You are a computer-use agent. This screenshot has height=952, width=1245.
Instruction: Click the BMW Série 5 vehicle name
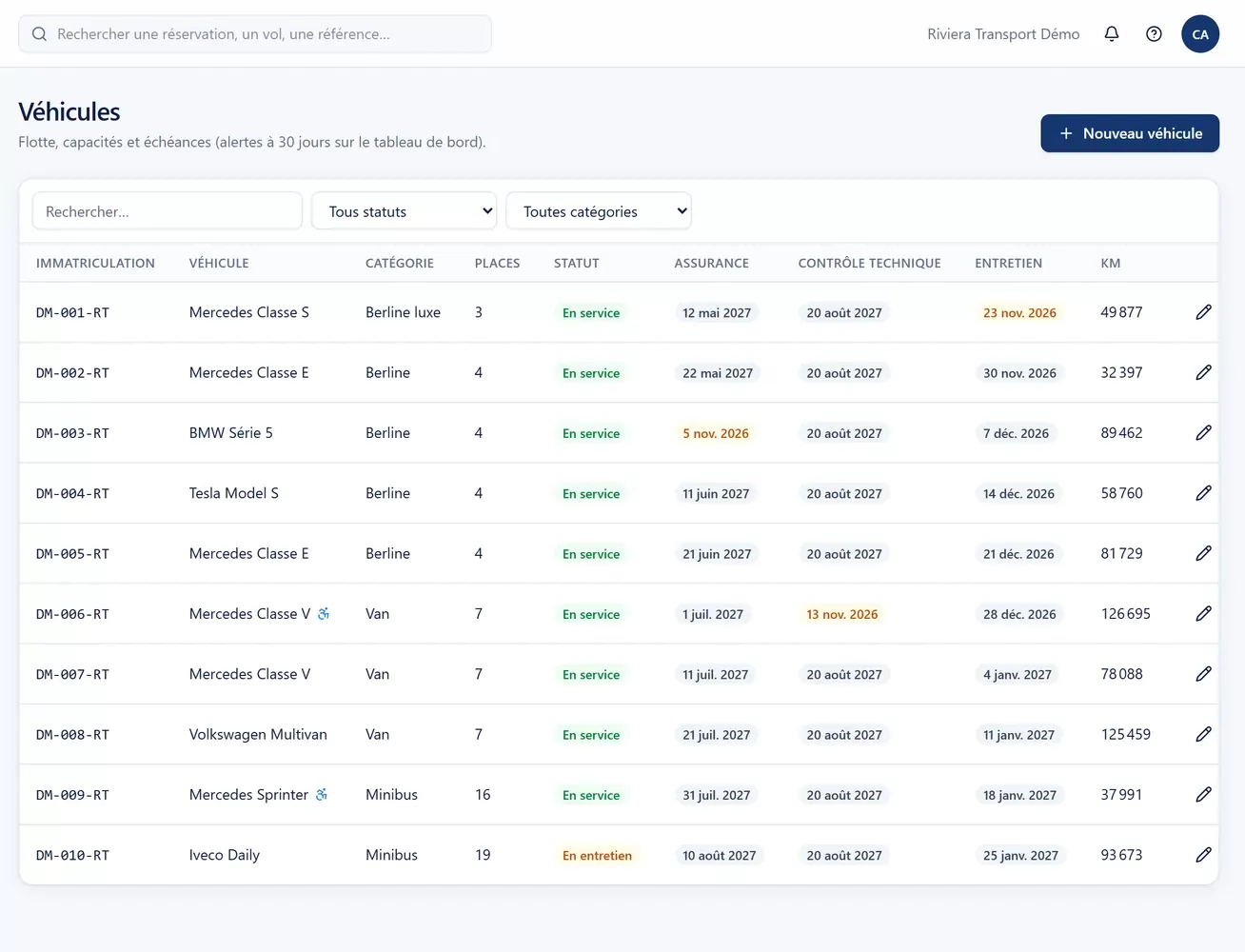(231, 433)
